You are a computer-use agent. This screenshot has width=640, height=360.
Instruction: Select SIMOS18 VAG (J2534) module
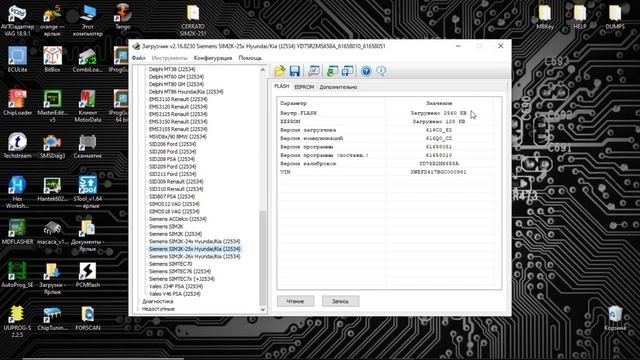click(x=174, y=211)
